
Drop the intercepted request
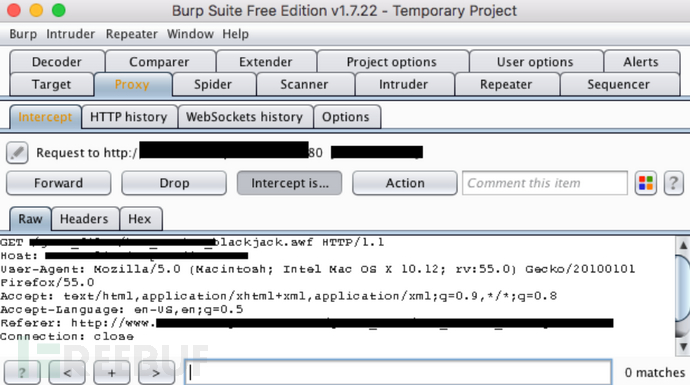tap(174, 183)
